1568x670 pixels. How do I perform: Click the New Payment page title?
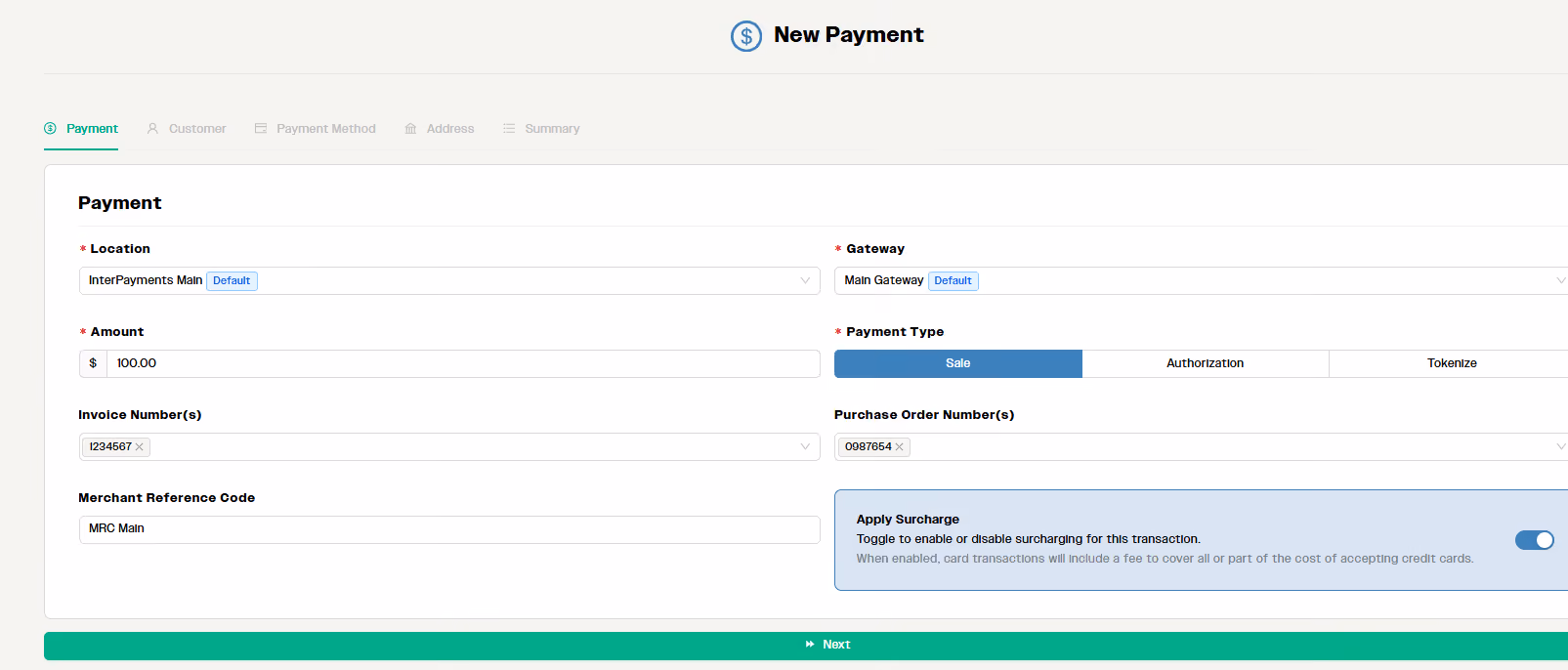point(849,35)
